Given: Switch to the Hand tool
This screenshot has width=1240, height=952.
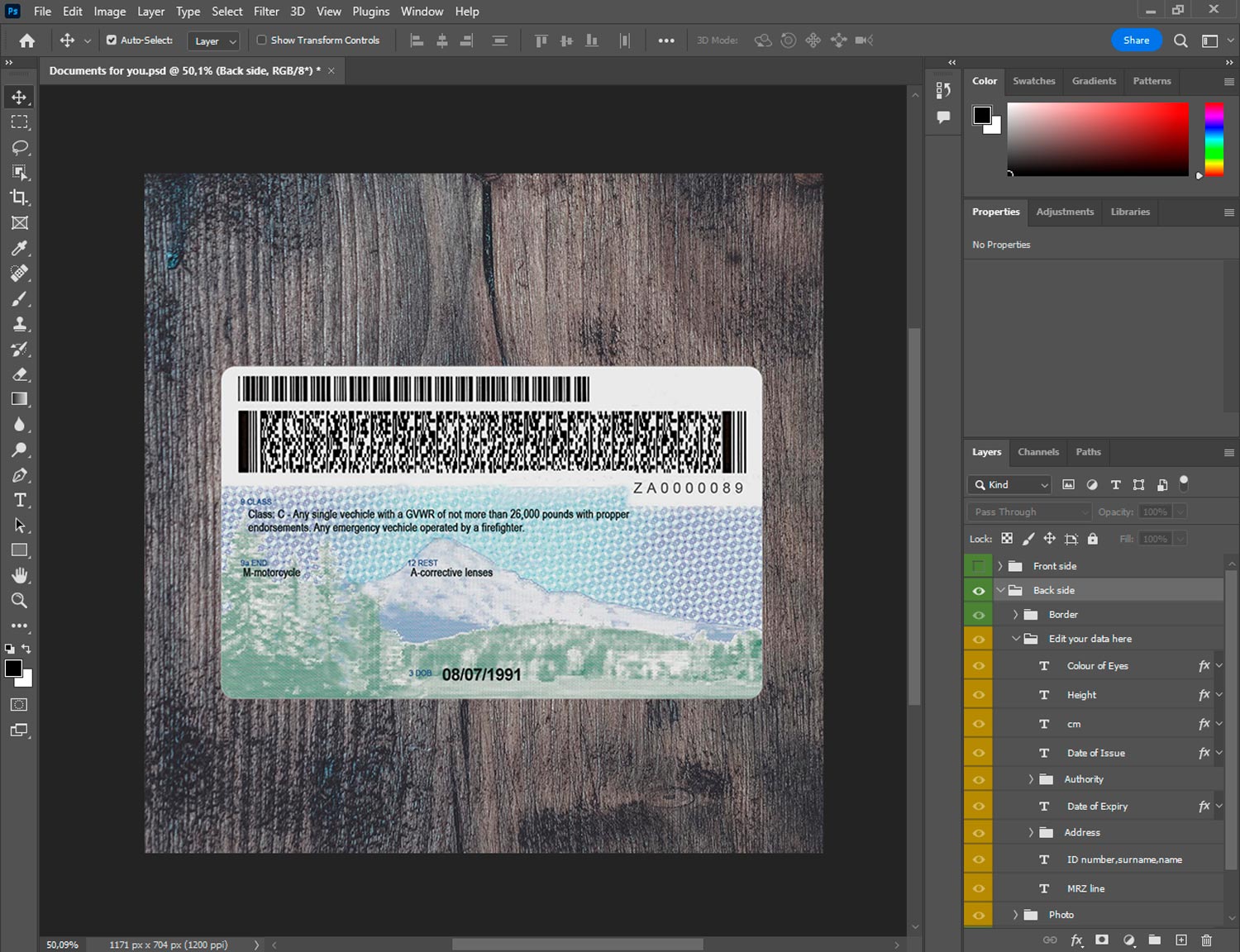Looking at the screenshot, I should click(x=19, y=575).
